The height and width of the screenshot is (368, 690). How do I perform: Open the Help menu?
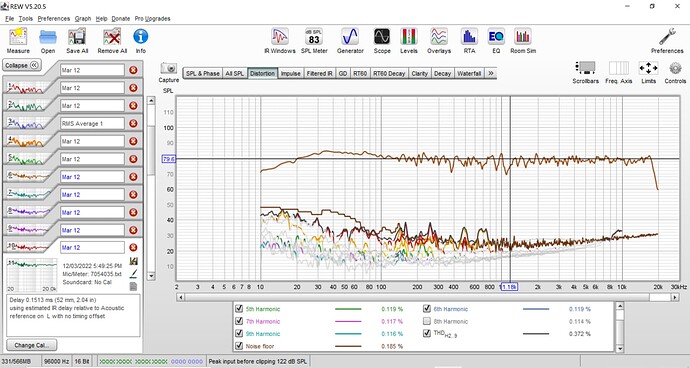pos(101,18)
